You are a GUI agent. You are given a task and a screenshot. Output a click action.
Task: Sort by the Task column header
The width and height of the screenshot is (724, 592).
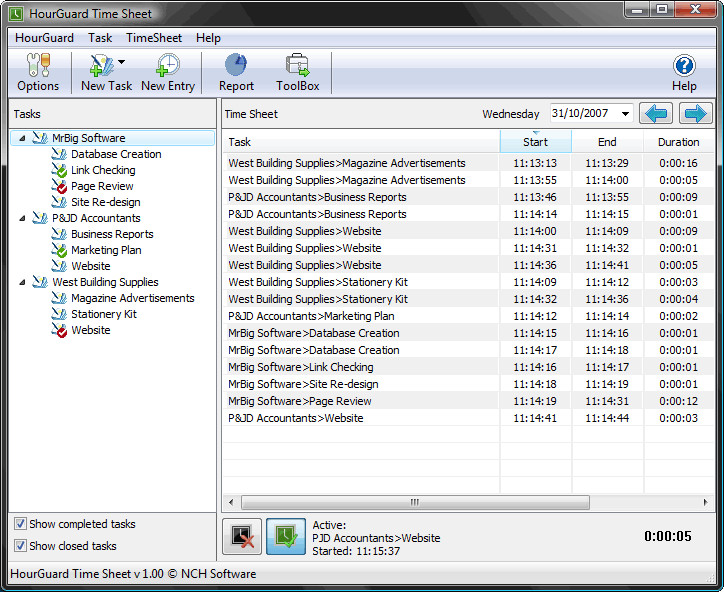(361, 142)
